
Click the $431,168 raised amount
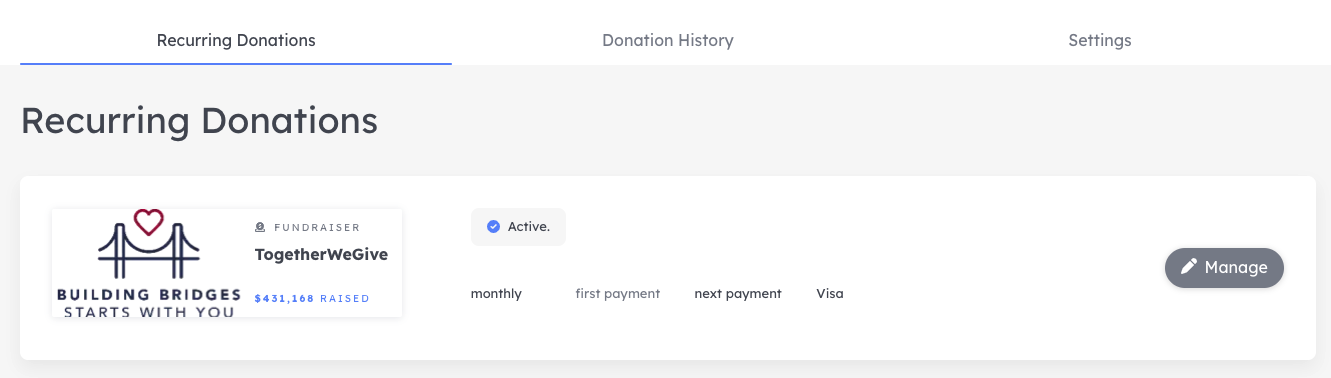[x=312, y=298]
